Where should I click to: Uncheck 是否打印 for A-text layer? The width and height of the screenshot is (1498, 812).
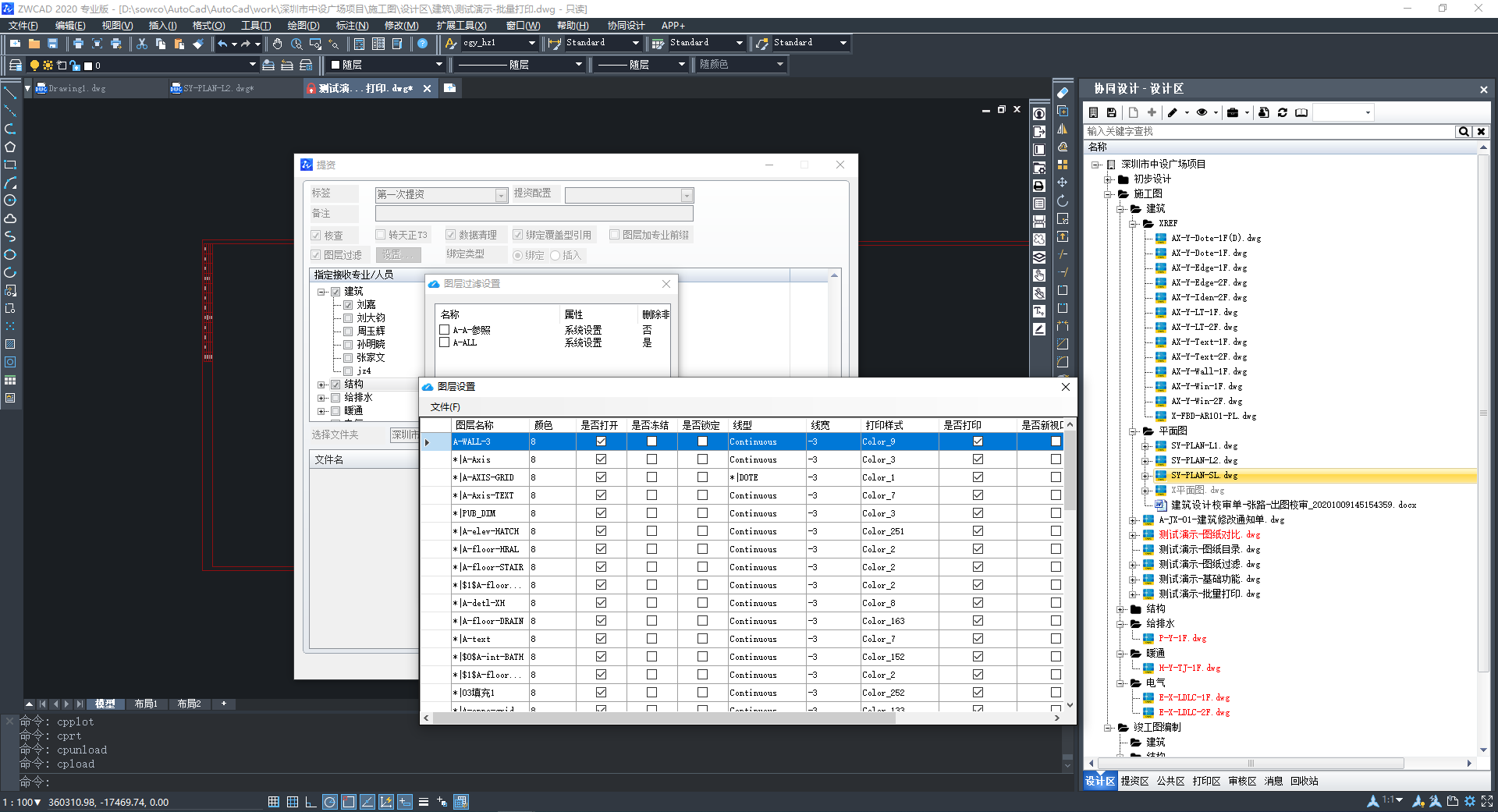pos(978,639)
